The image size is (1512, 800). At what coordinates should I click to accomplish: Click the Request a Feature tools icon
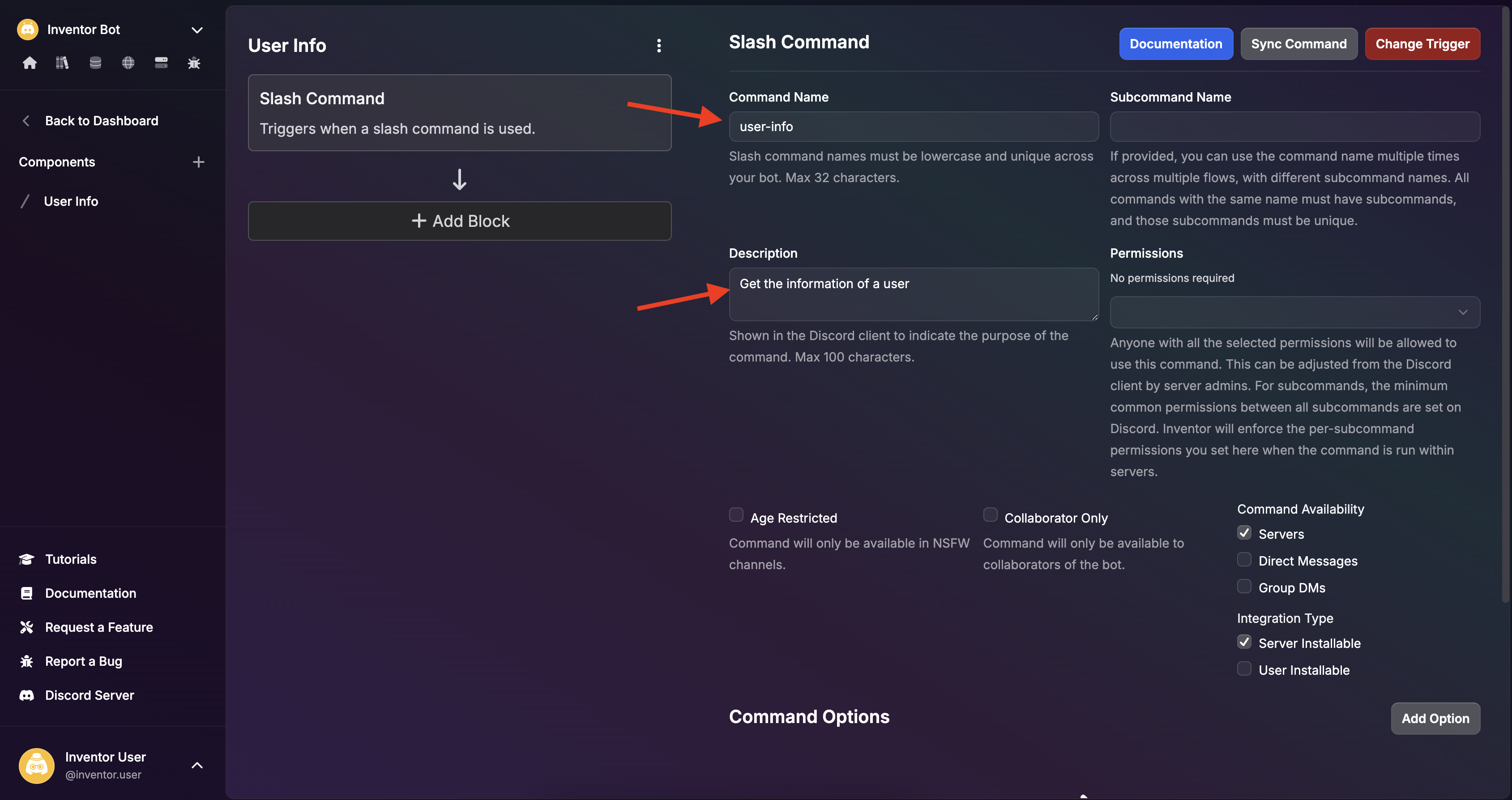26,627
